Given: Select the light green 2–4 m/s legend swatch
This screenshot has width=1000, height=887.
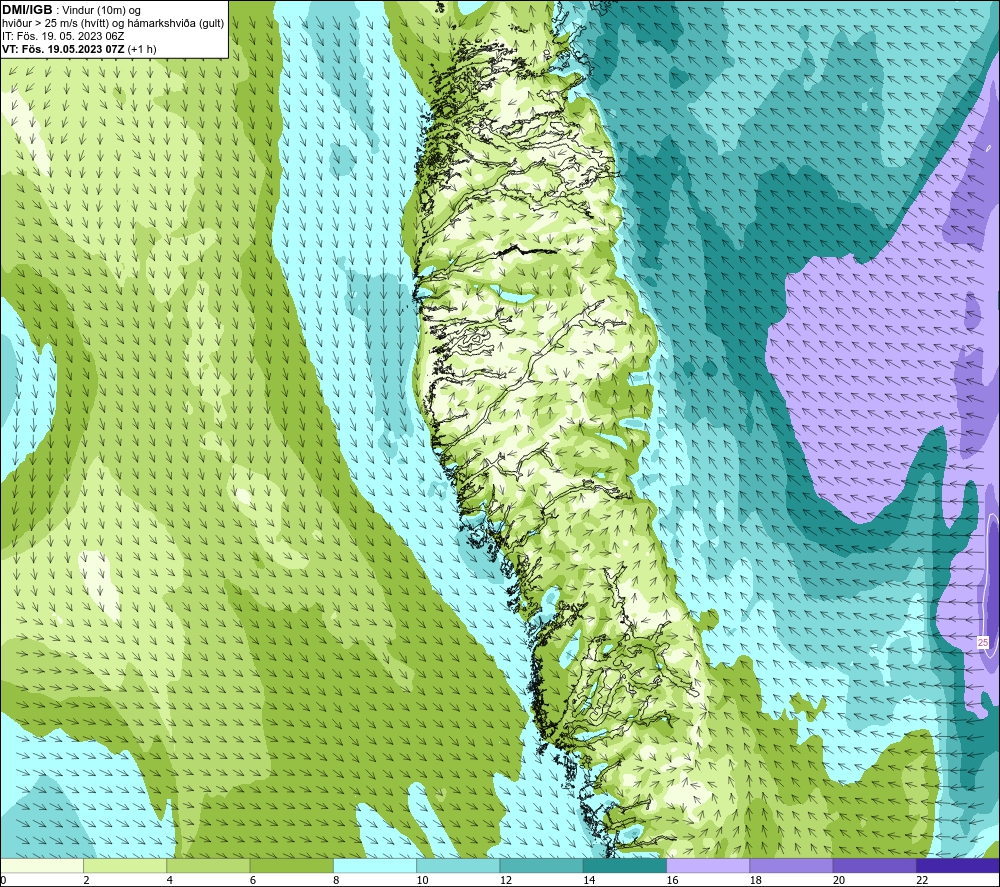Looking at the screenshot, I should [x=125, y=865].
